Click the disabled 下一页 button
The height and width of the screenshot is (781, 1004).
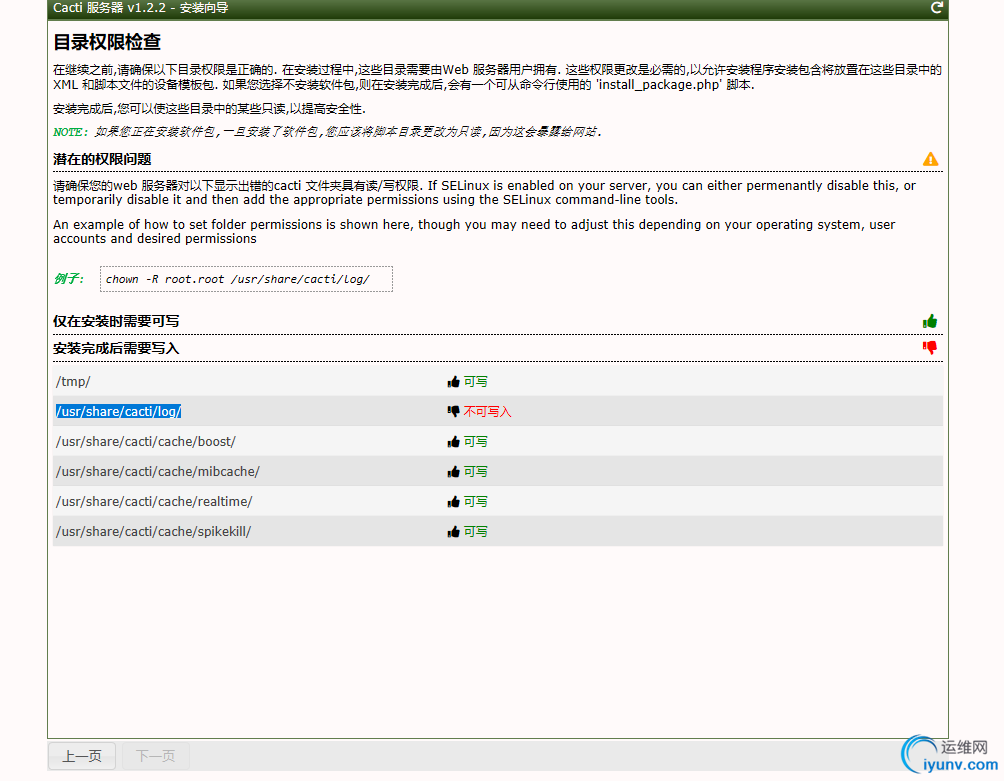(x=155, y=756)
